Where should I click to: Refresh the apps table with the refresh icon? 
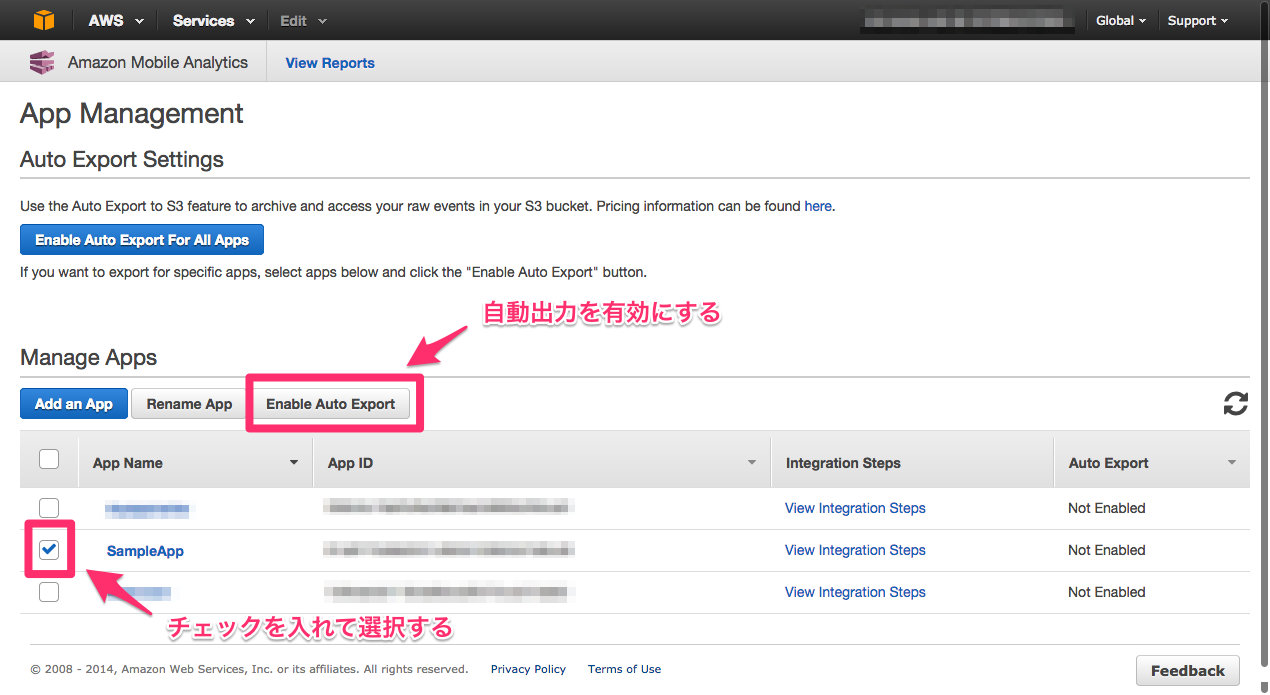pos(1235,403)
